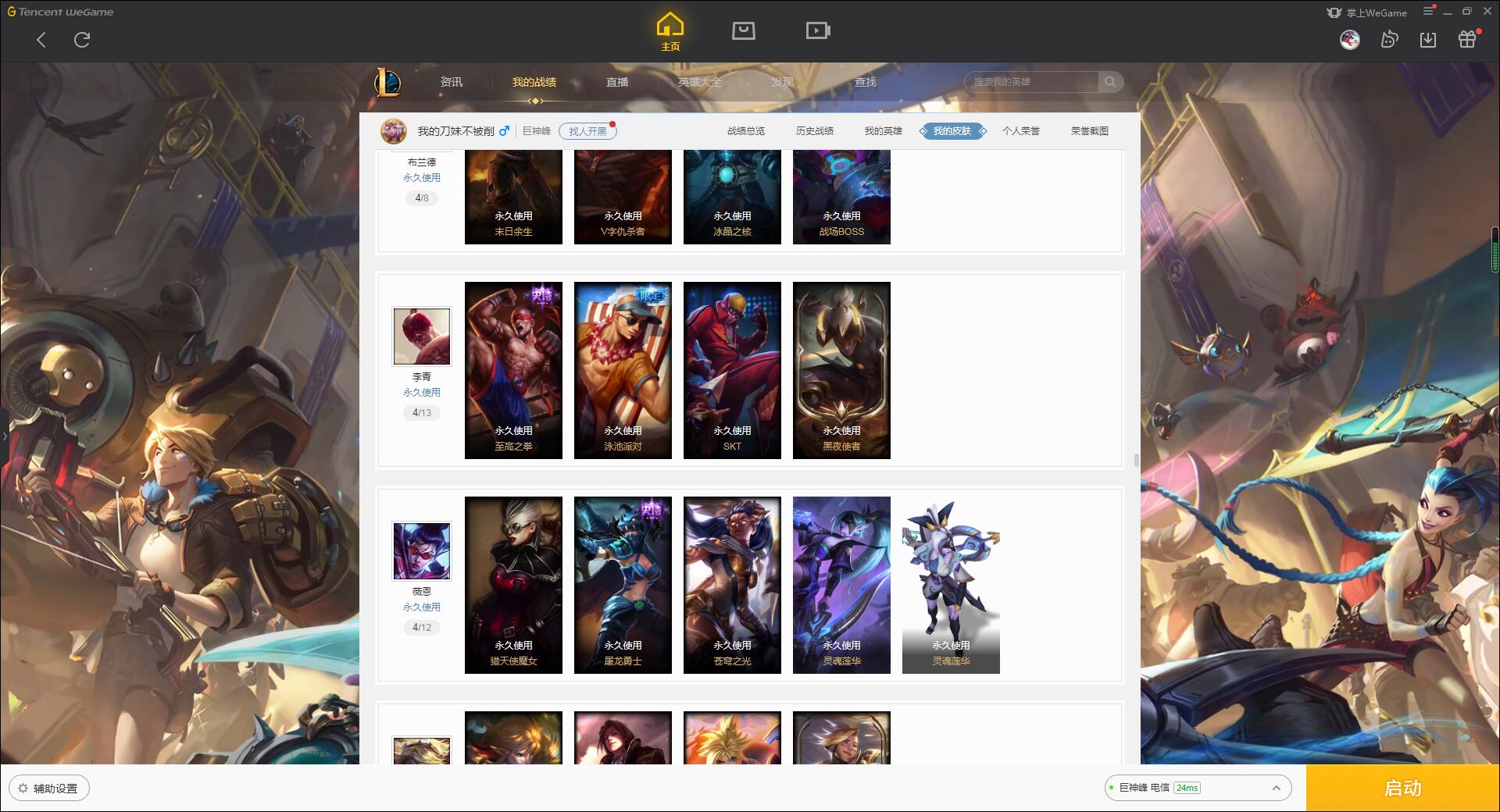Open the 末日余生 skin card
Image resolution: width=1500 pixels, height=812 pixels.
513,197
